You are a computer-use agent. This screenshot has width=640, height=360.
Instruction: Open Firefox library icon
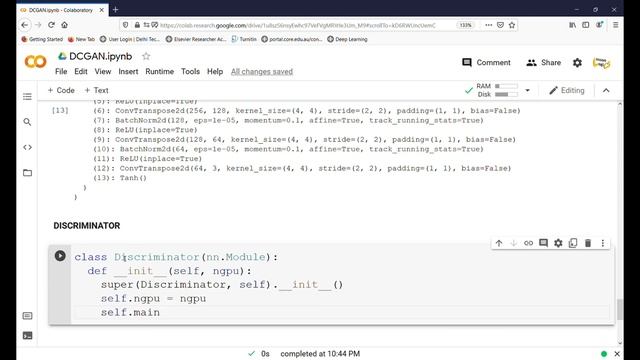click(573, 25)
